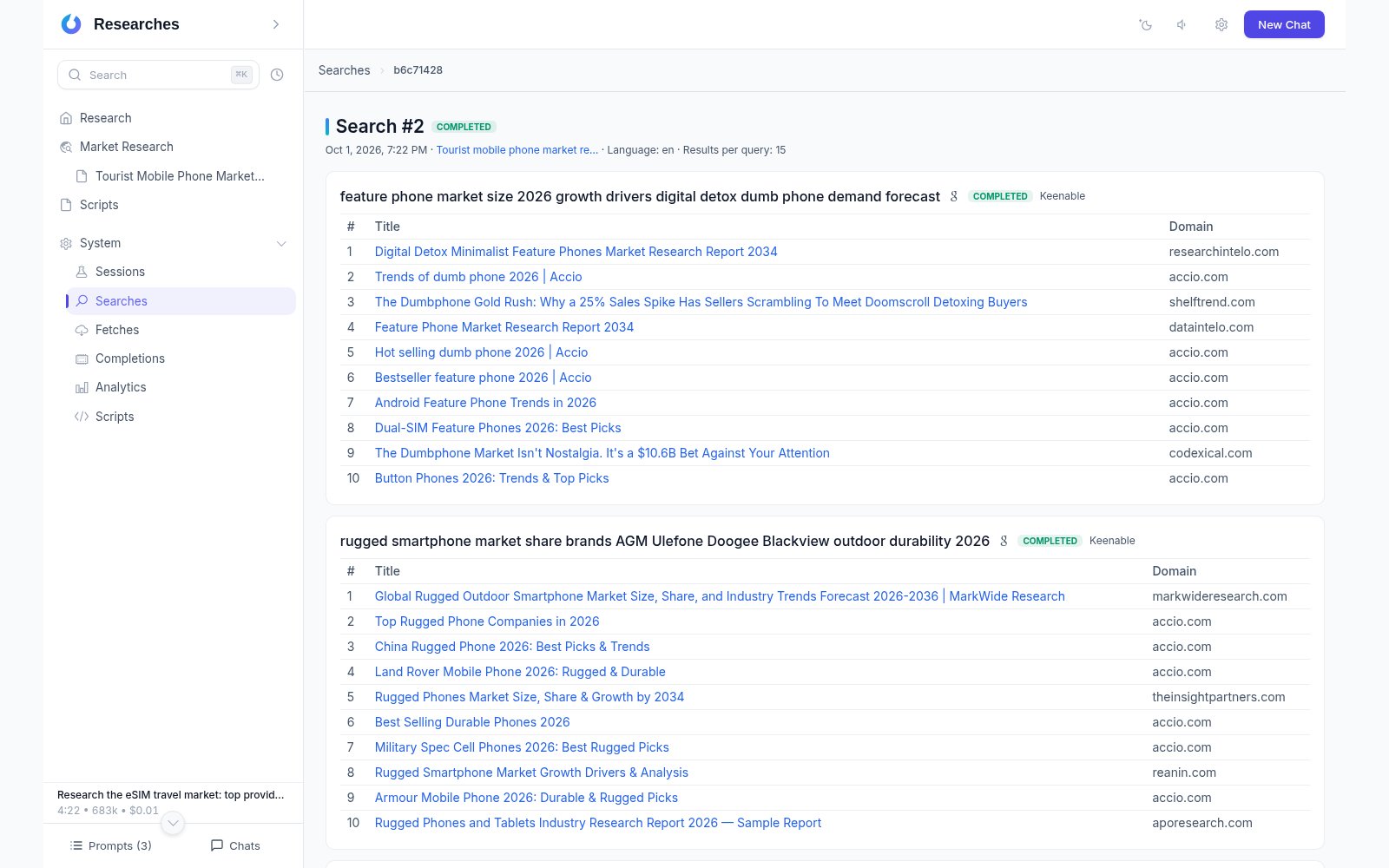Open Dual-SIM Feature Phones 2026 link
Viewport: 1389px width, 868px height.
tap(497, 428)
